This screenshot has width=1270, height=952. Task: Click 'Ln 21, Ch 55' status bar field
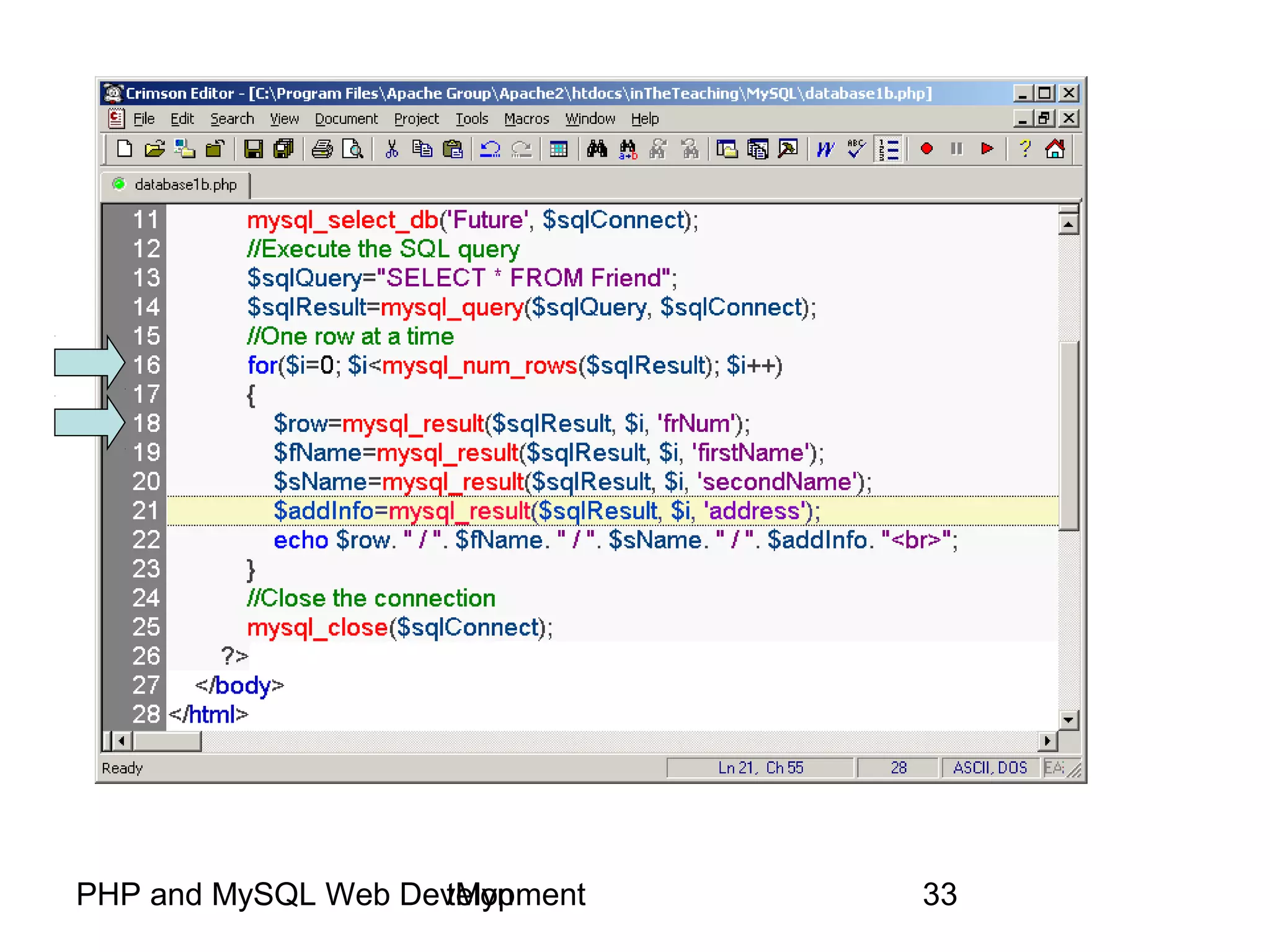tap(760, 768)
